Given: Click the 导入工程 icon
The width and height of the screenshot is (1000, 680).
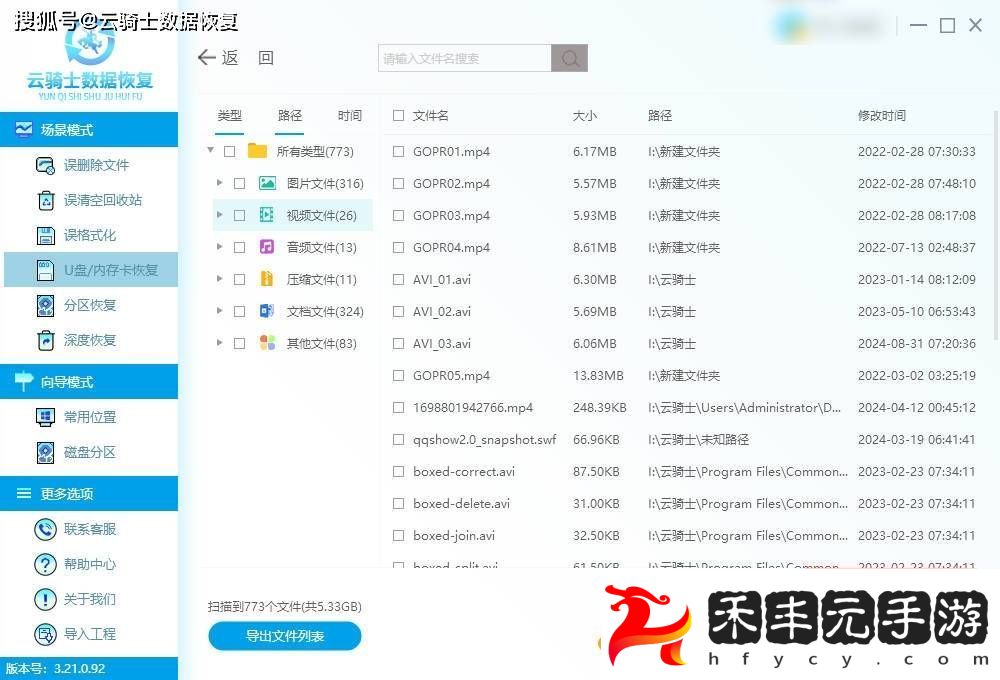Looking at the screenshot, I should [x=45, y=634].
